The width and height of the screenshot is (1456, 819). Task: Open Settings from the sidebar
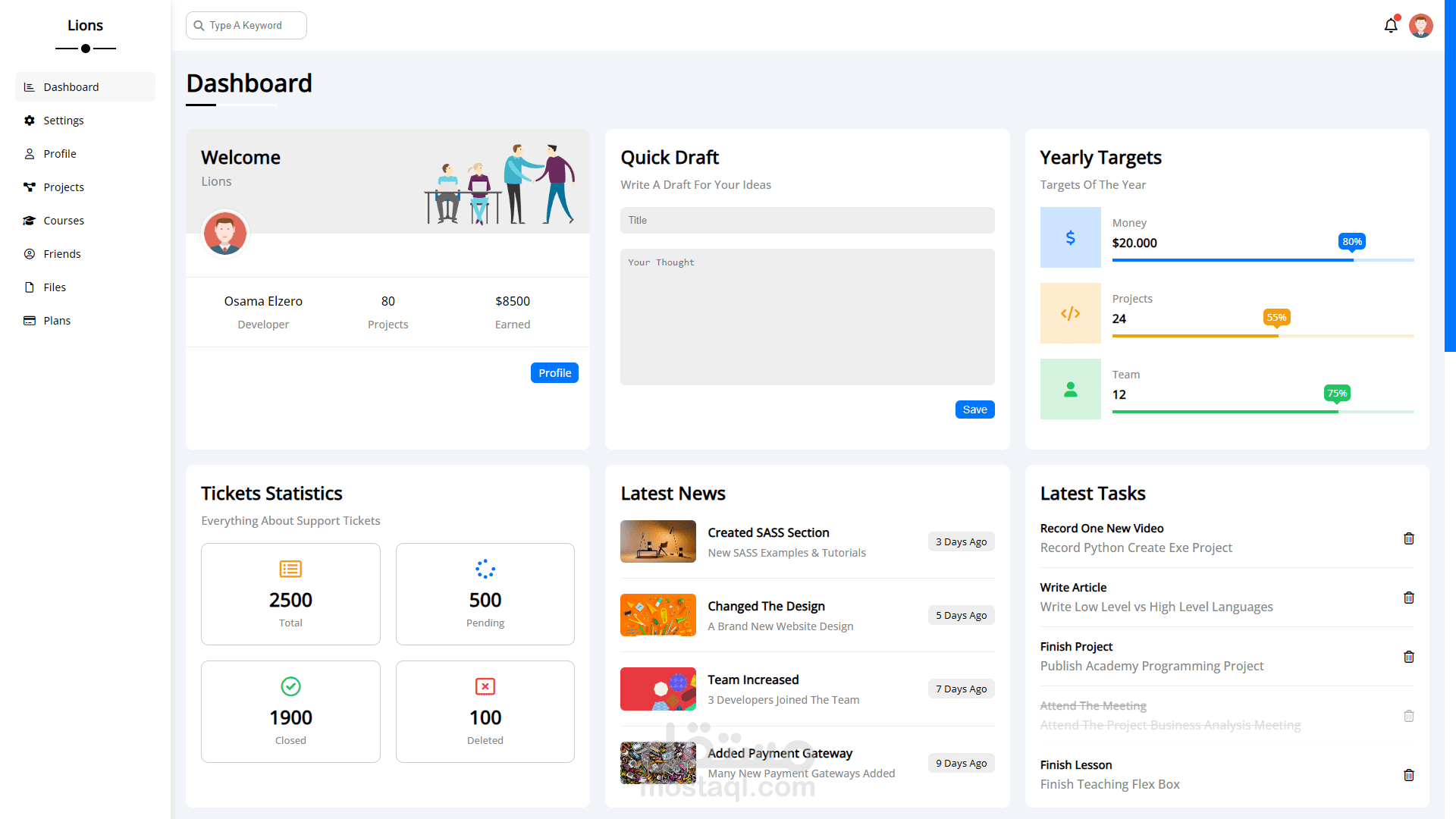coord(85,121)
